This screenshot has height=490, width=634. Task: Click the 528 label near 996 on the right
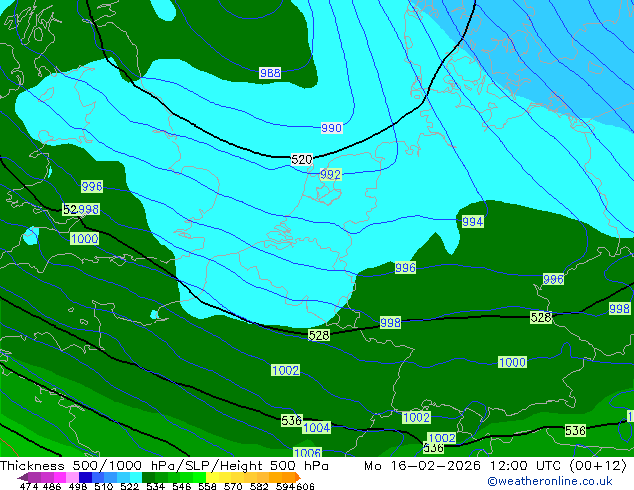click(541, 318)
